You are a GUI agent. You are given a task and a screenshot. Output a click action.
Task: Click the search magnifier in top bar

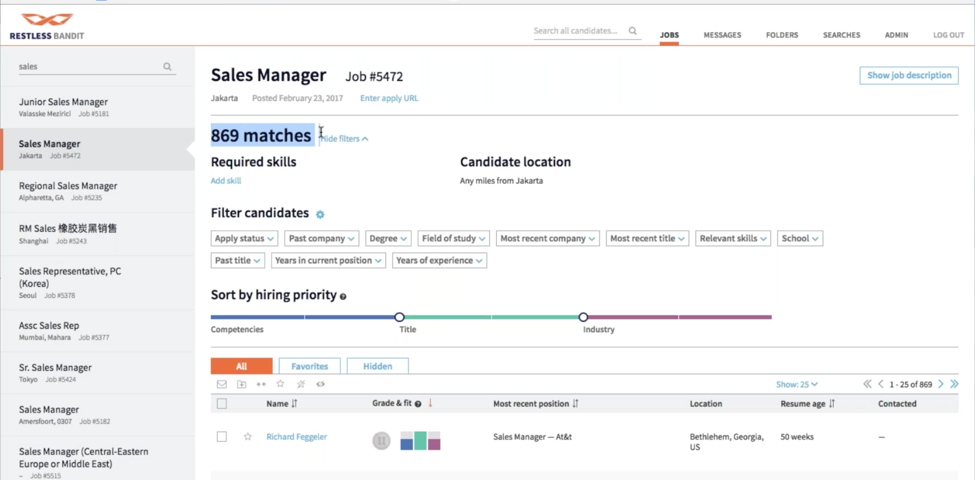pyautogui.click(x=633, y=31)
